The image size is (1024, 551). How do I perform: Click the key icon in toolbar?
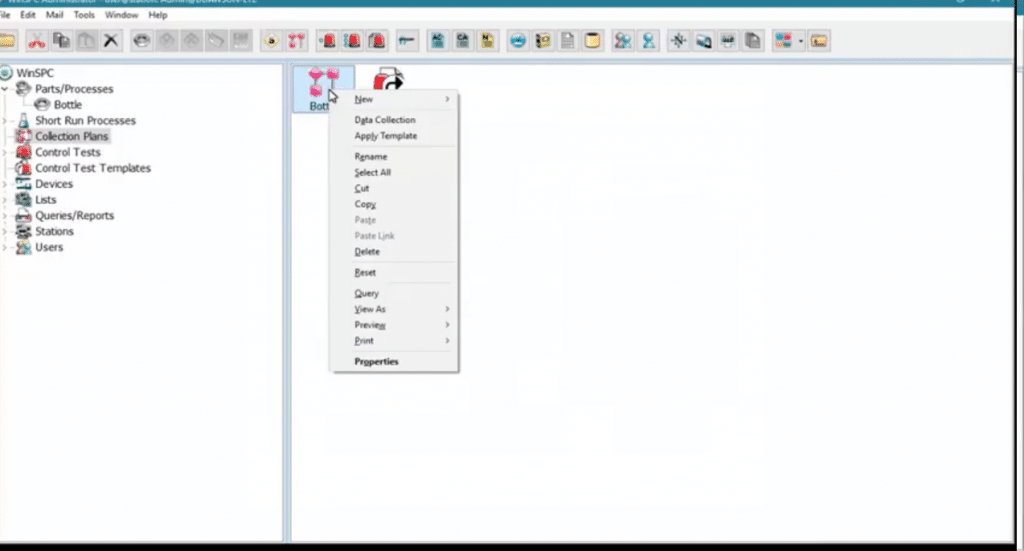click(406, 41)
